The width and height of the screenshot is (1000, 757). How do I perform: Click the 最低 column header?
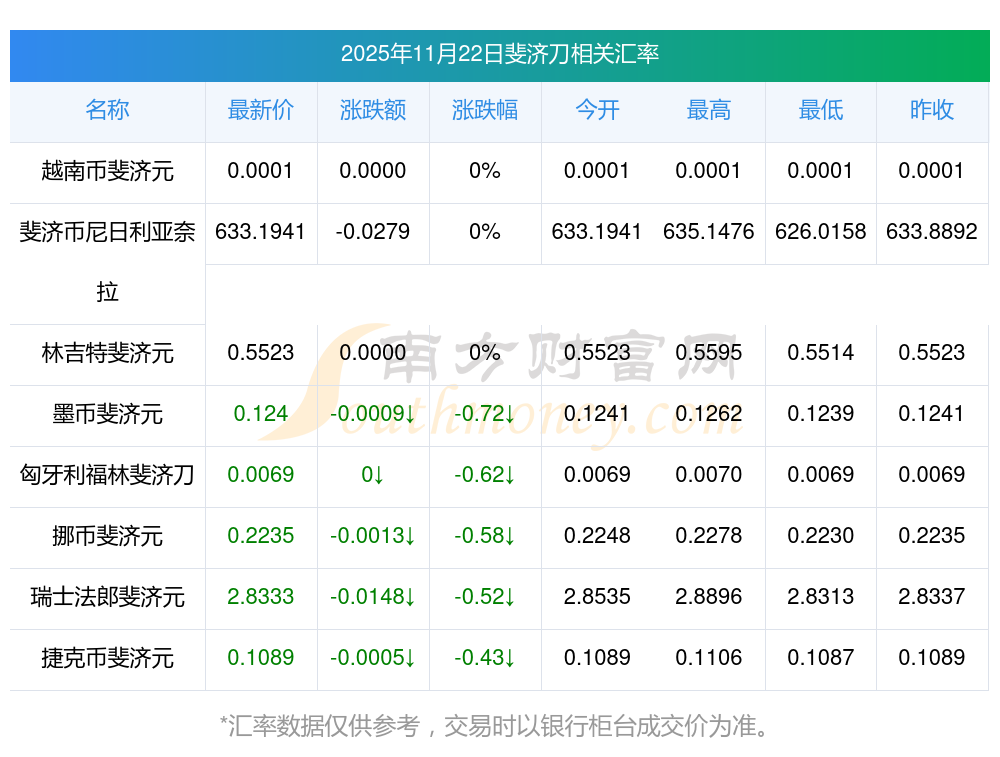(x=820, y=111)
